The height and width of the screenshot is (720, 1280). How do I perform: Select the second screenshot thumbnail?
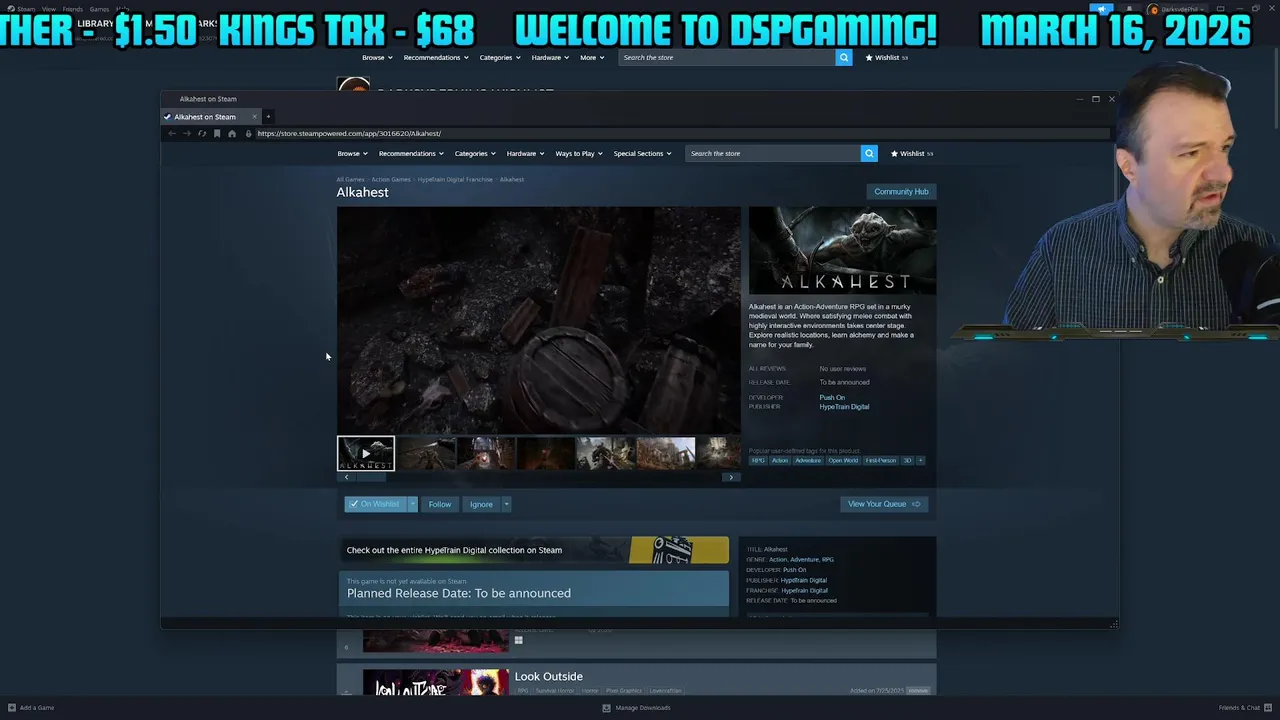[426, 453]
